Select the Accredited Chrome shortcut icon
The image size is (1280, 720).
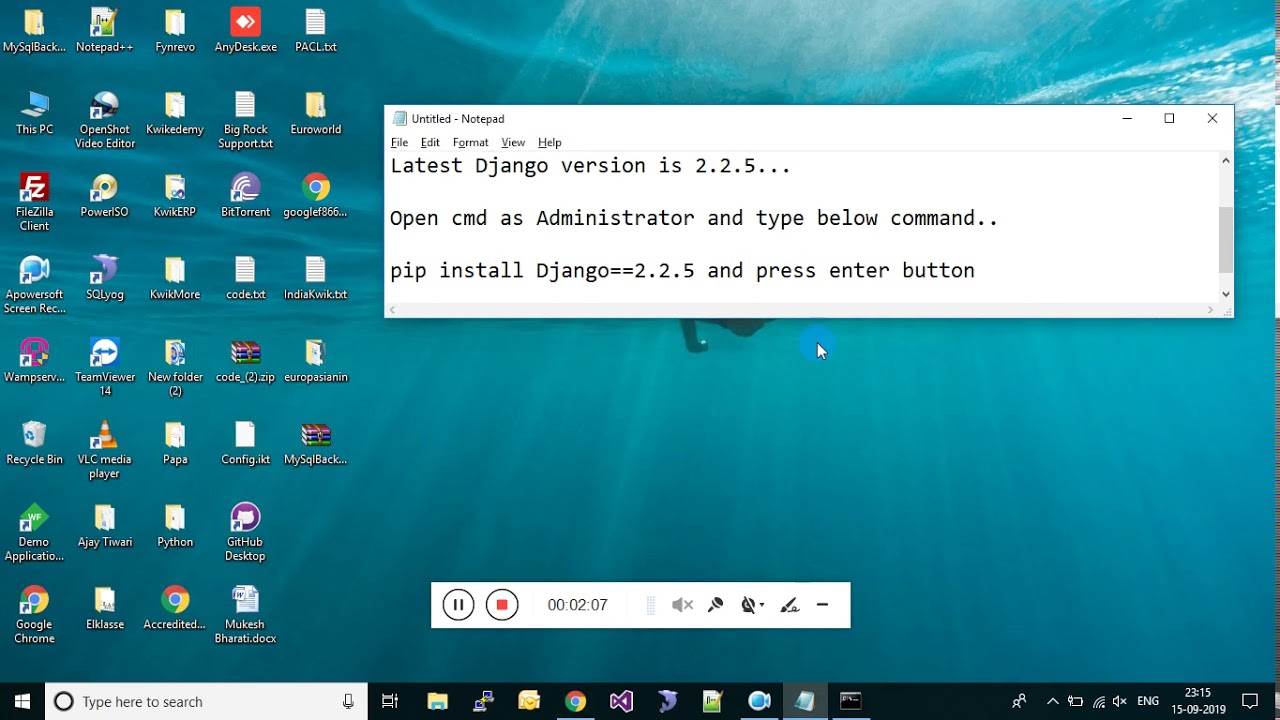tap(175, 608)
